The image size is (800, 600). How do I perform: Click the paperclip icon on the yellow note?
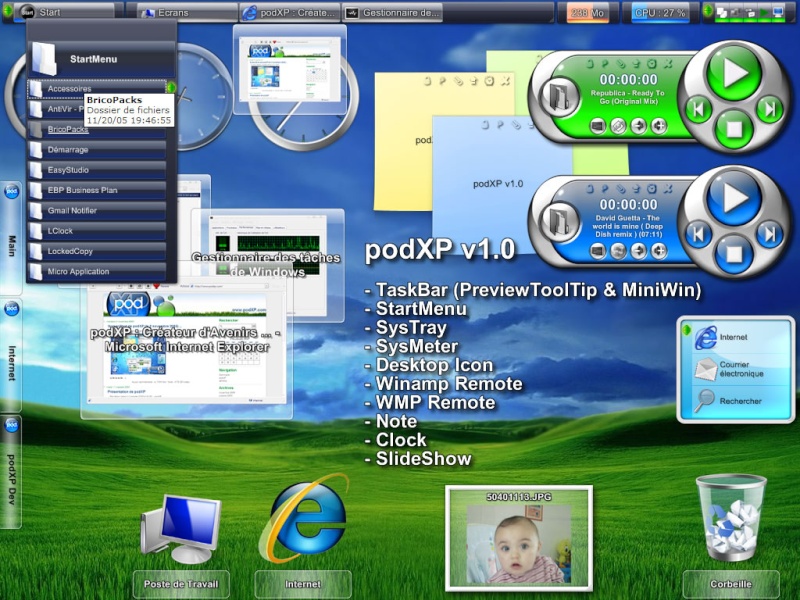(458, 81)
